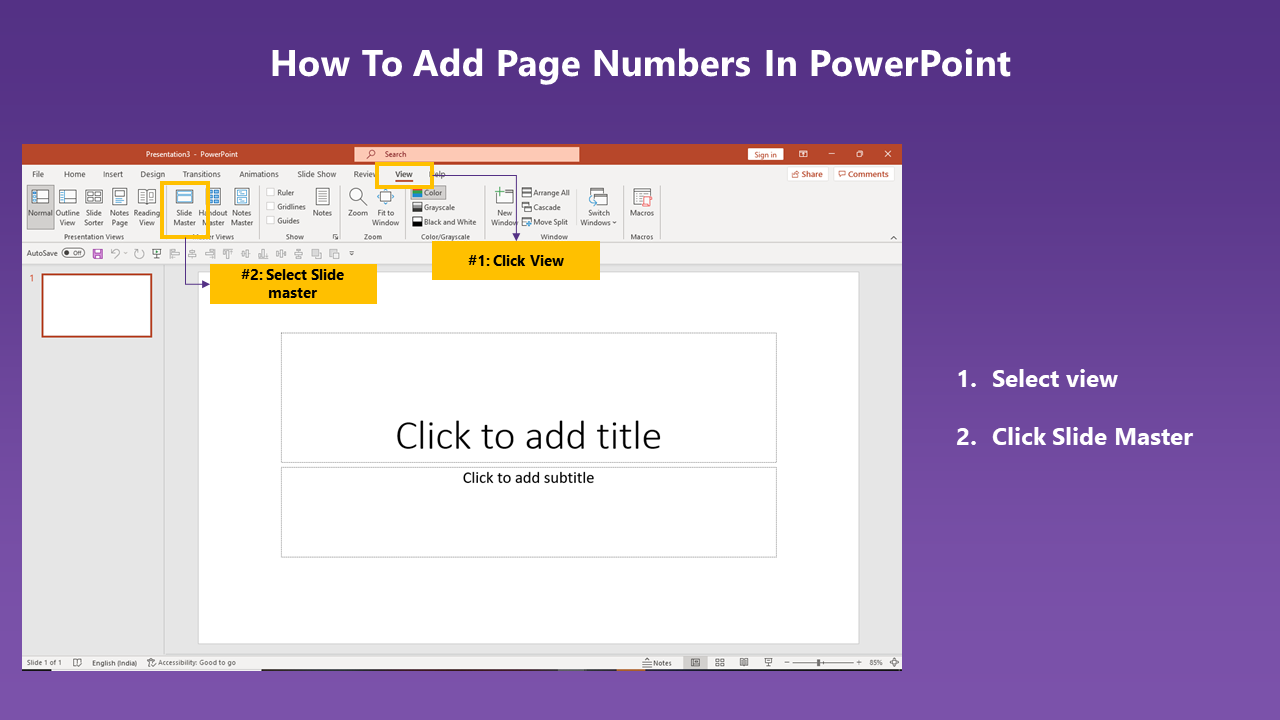Switch to Outline View

[67, 206]
